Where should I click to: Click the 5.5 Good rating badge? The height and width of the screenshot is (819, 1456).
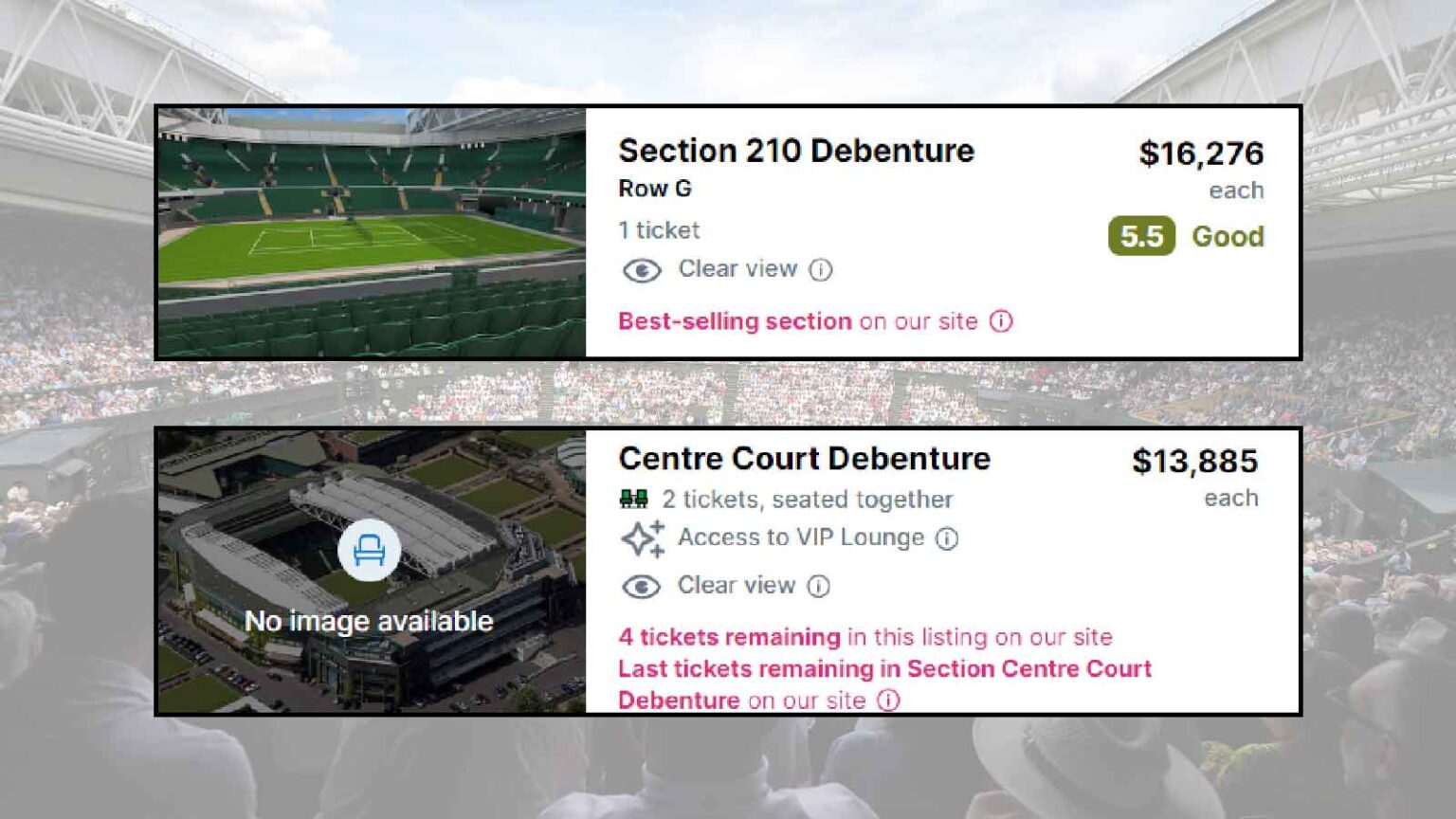click(1143, 237)
